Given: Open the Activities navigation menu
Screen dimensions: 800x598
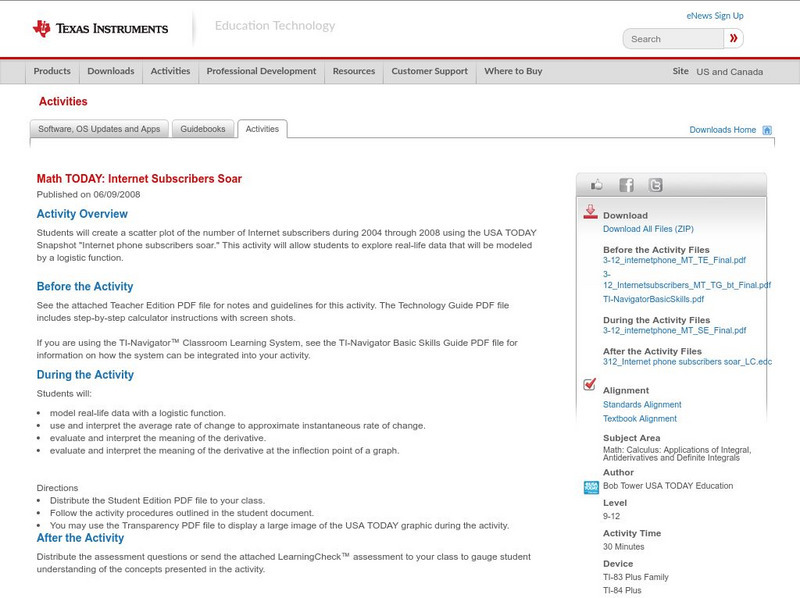Looking at the screenshot, I should coord(170,71).
